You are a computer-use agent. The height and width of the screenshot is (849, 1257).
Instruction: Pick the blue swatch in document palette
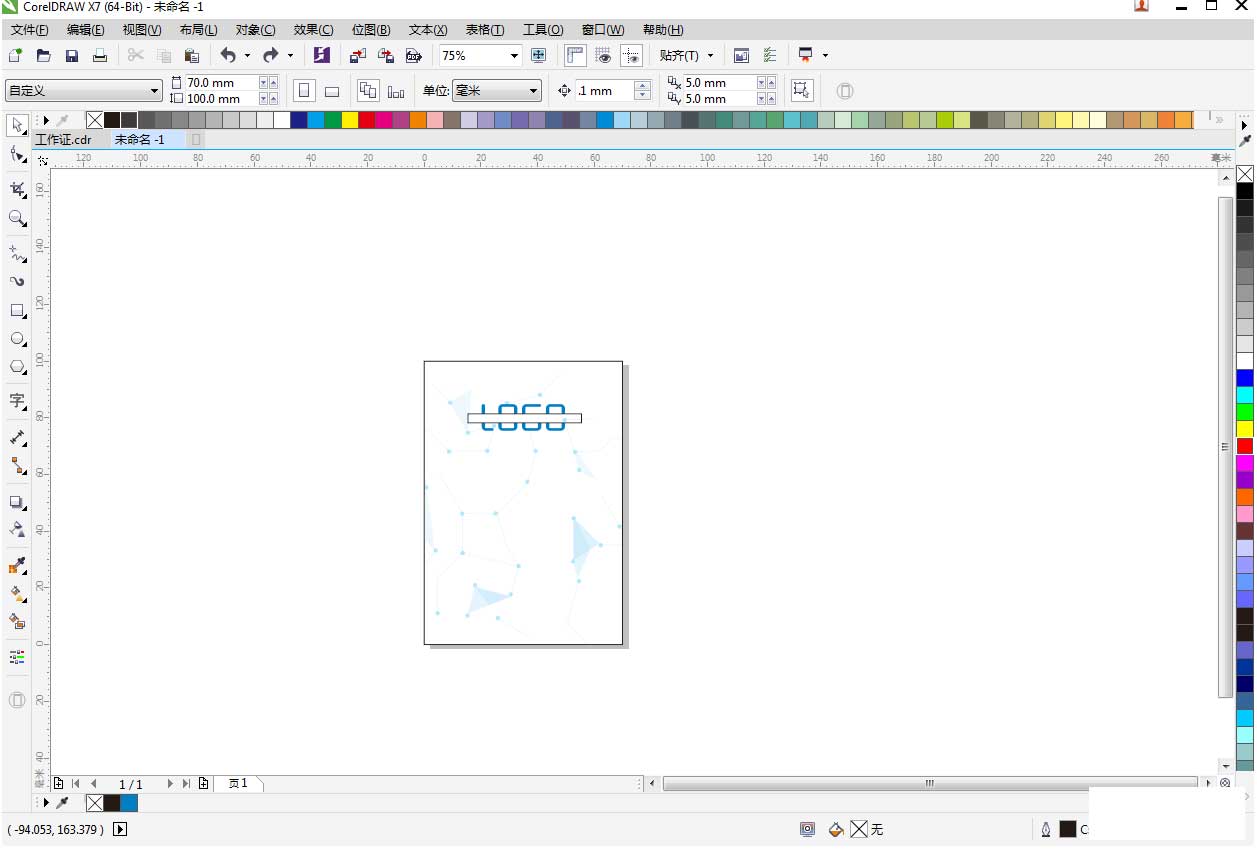tap(129, 803)
